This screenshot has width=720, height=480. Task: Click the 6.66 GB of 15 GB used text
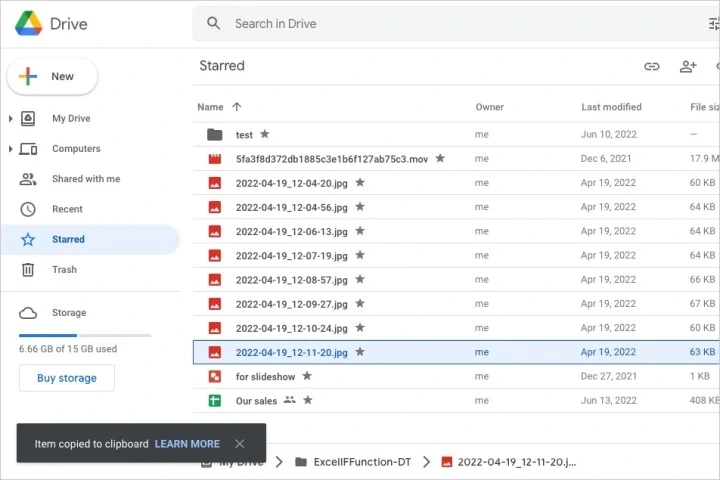[68, 349]
